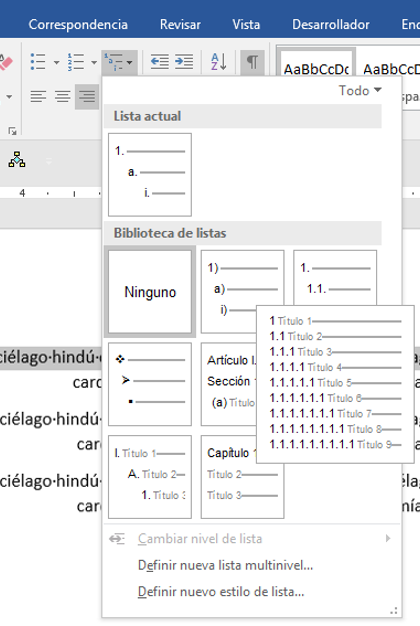420x626 pixels.
Task: Select the current list 1. a. i. thumbnail
Action: coord(150,174)
